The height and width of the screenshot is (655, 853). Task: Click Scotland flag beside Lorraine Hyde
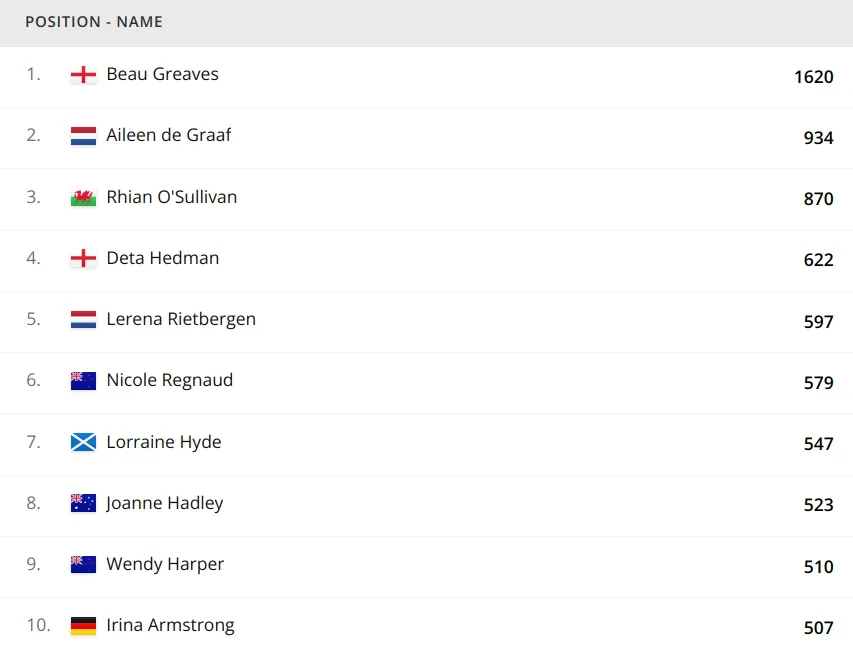[x=83, y=442]
